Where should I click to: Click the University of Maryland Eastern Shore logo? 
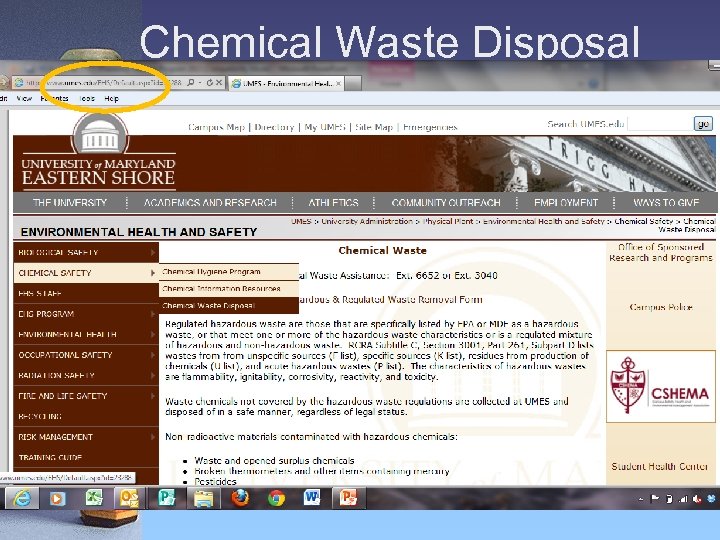pos(98,154)
